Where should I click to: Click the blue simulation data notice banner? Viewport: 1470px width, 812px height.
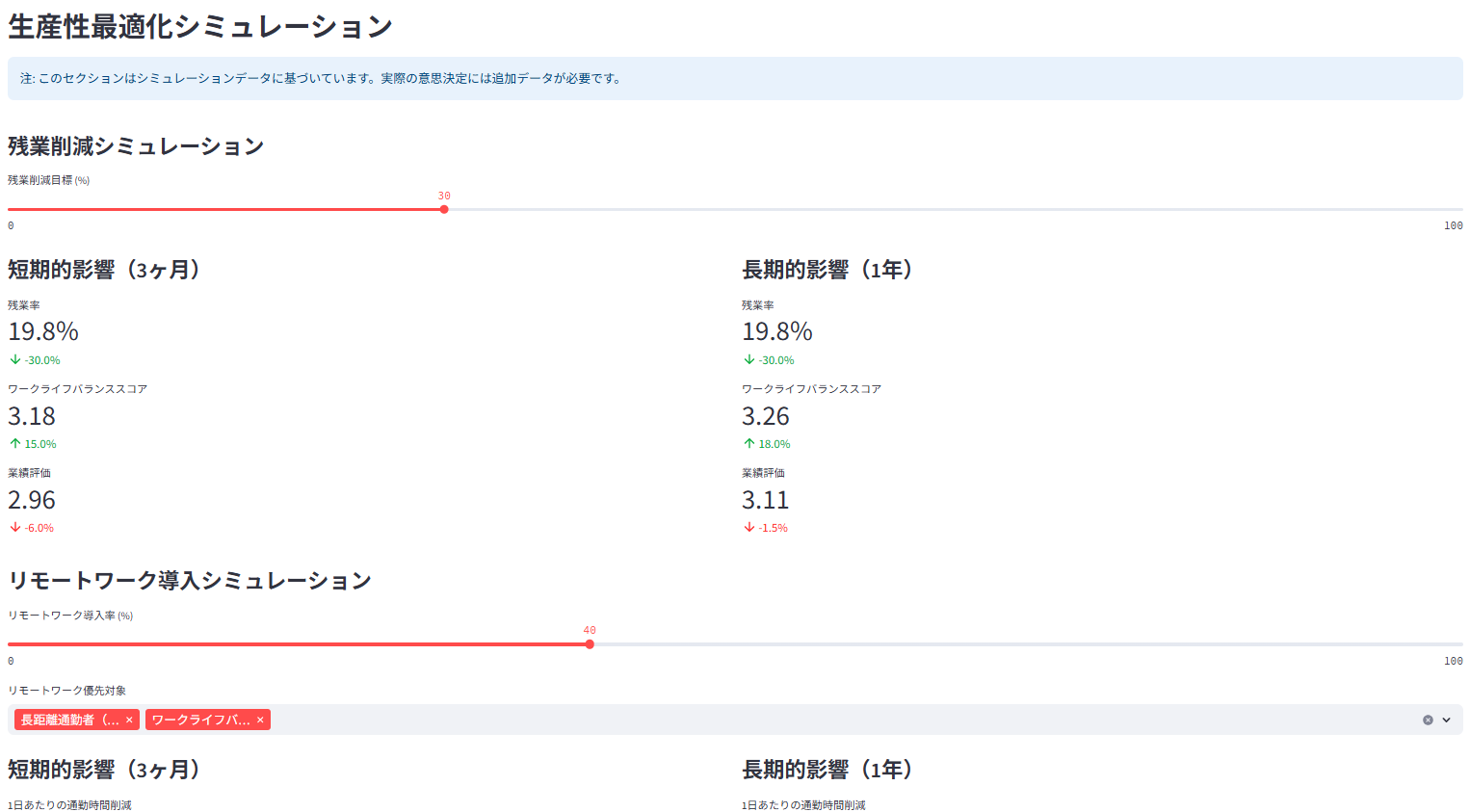click(x=735, y=78)
